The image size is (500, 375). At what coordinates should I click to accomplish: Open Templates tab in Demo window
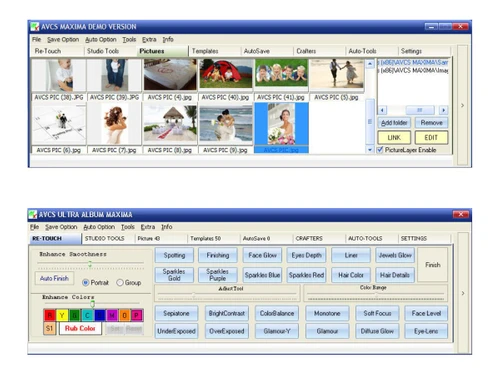(x=215, y=51)
